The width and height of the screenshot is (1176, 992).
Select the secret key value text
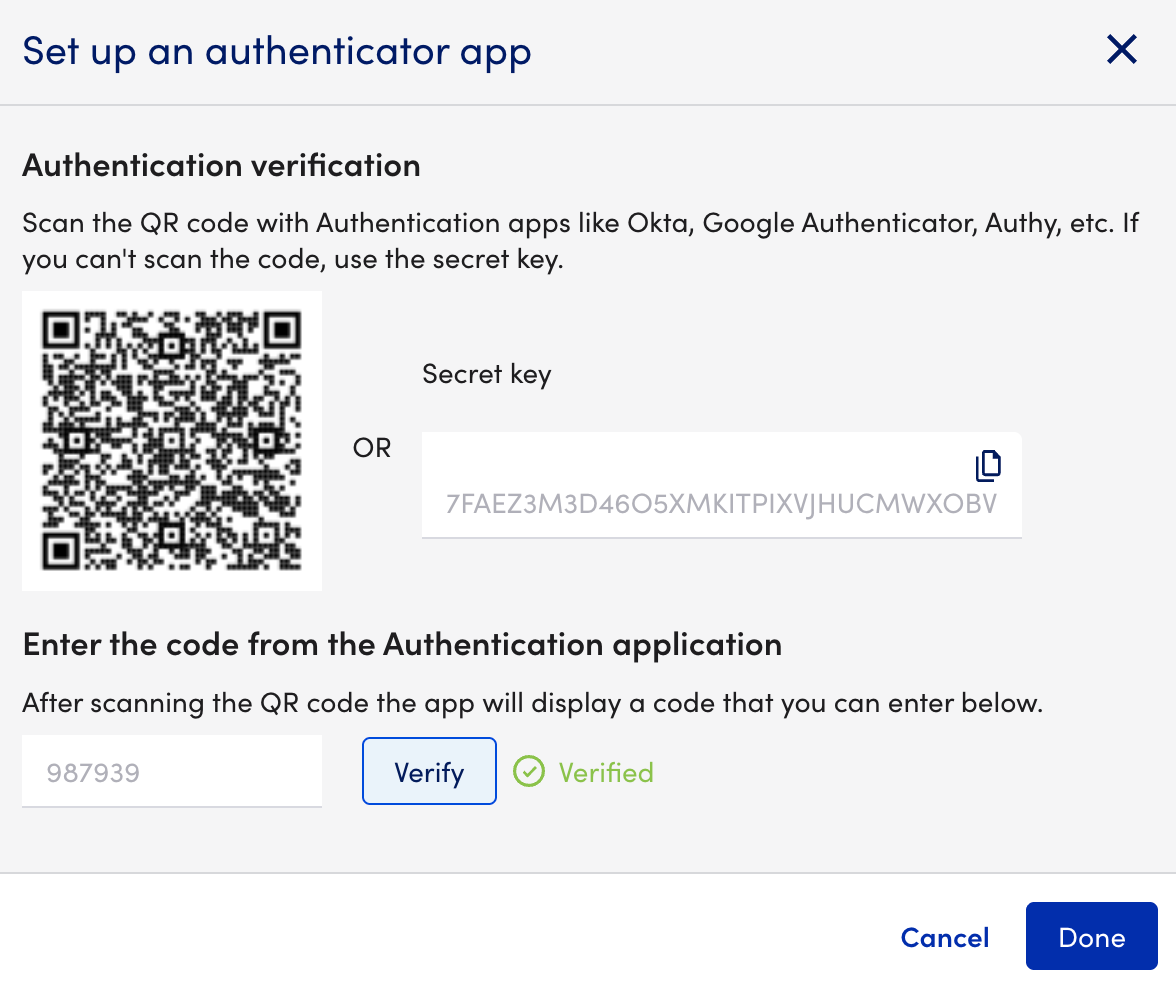[722, 505]
